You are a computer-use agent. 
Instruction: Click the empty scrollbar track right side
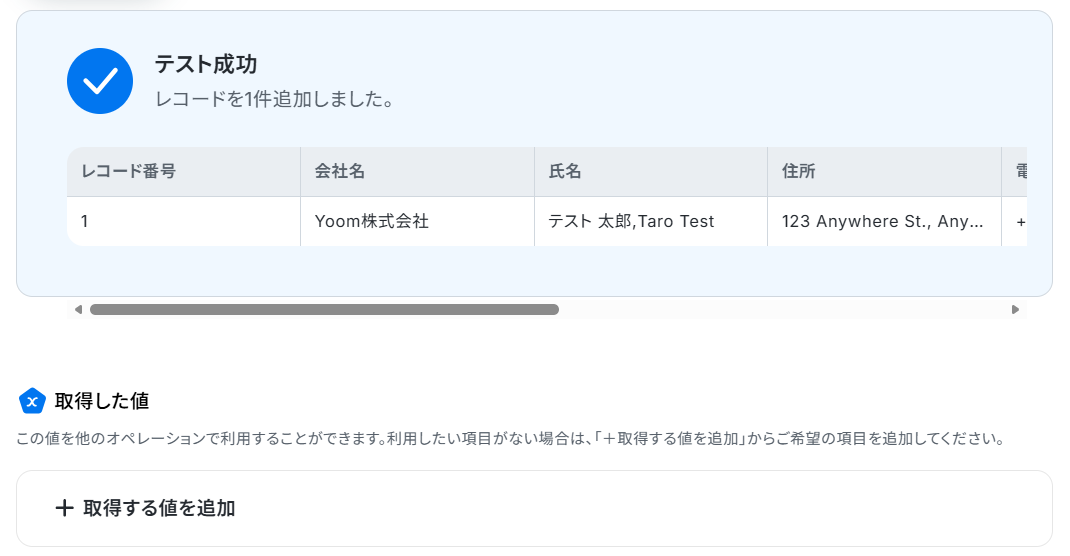pyautogui.click(x=783, y=310)
